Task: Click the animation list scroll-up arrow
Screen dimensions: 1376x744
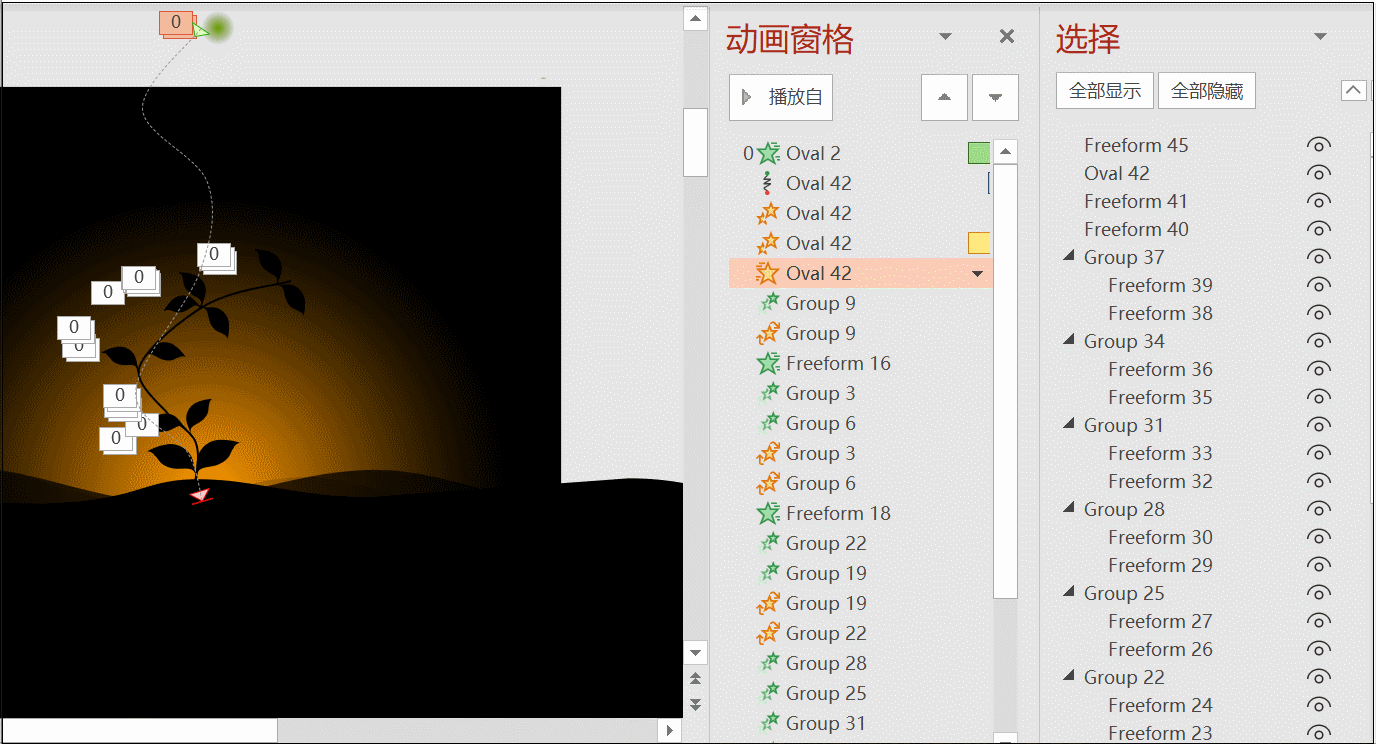Action: click(1006, 152)
